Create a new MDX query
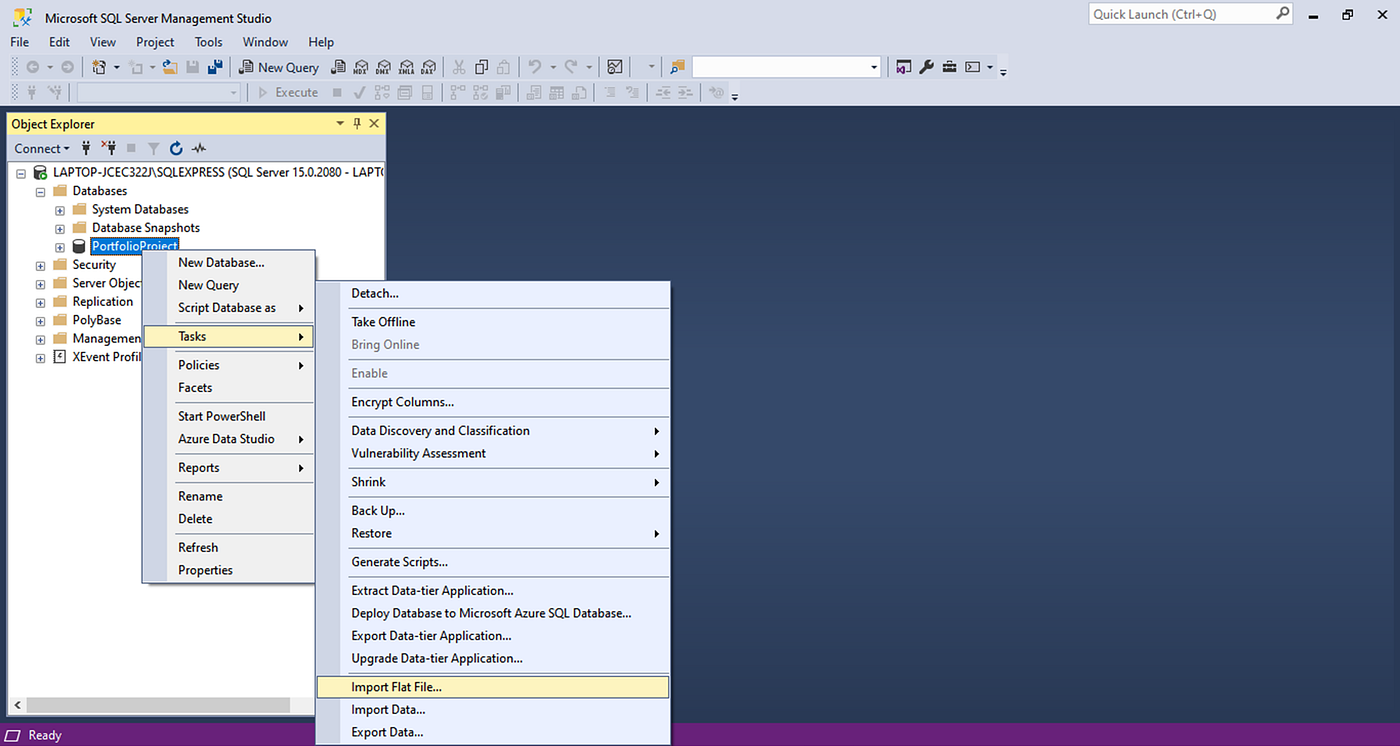 tap(360, 67)
